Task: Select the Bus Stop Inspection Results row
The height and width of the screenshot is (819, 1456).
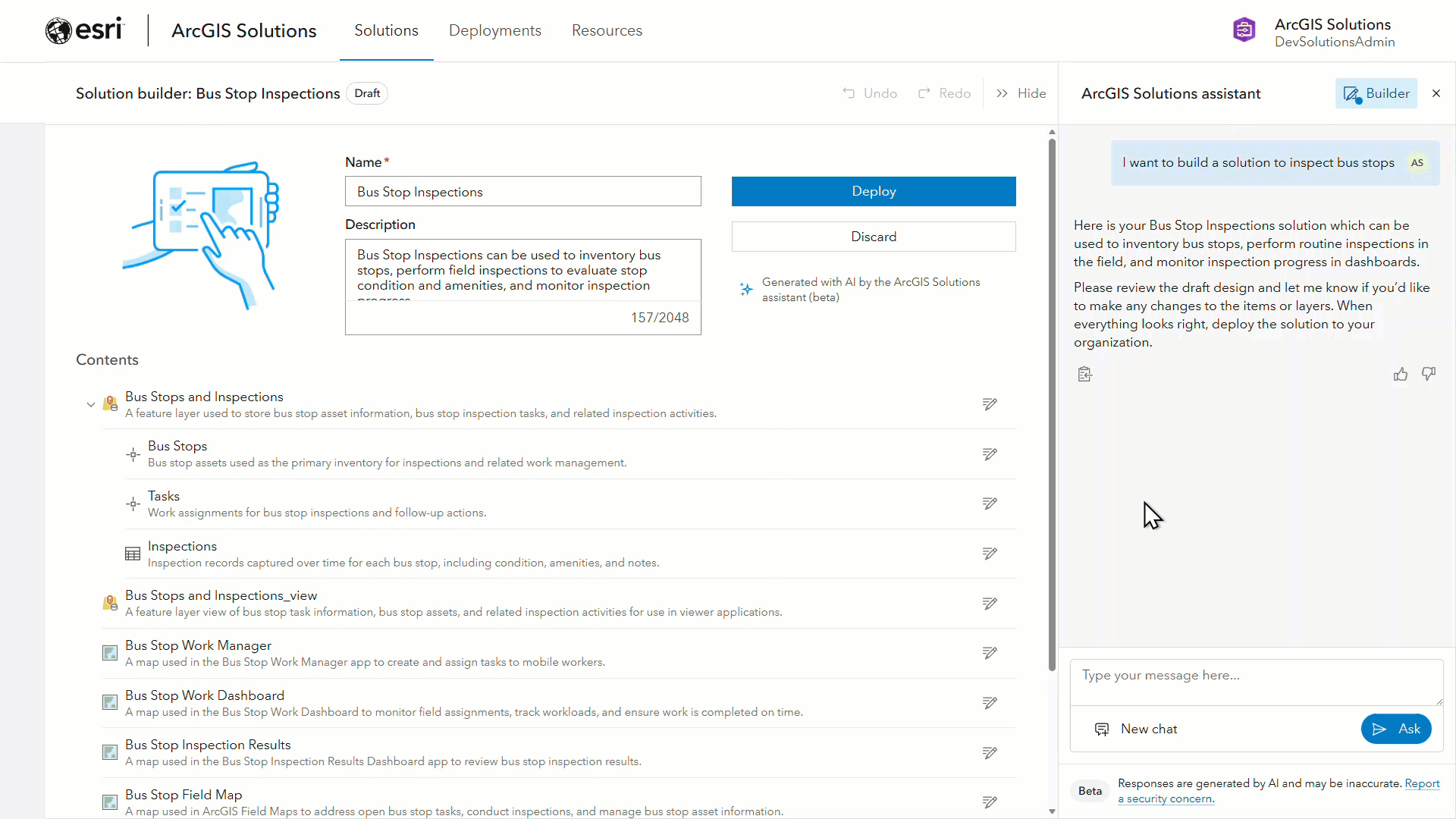Action: [x=559, y=753]
